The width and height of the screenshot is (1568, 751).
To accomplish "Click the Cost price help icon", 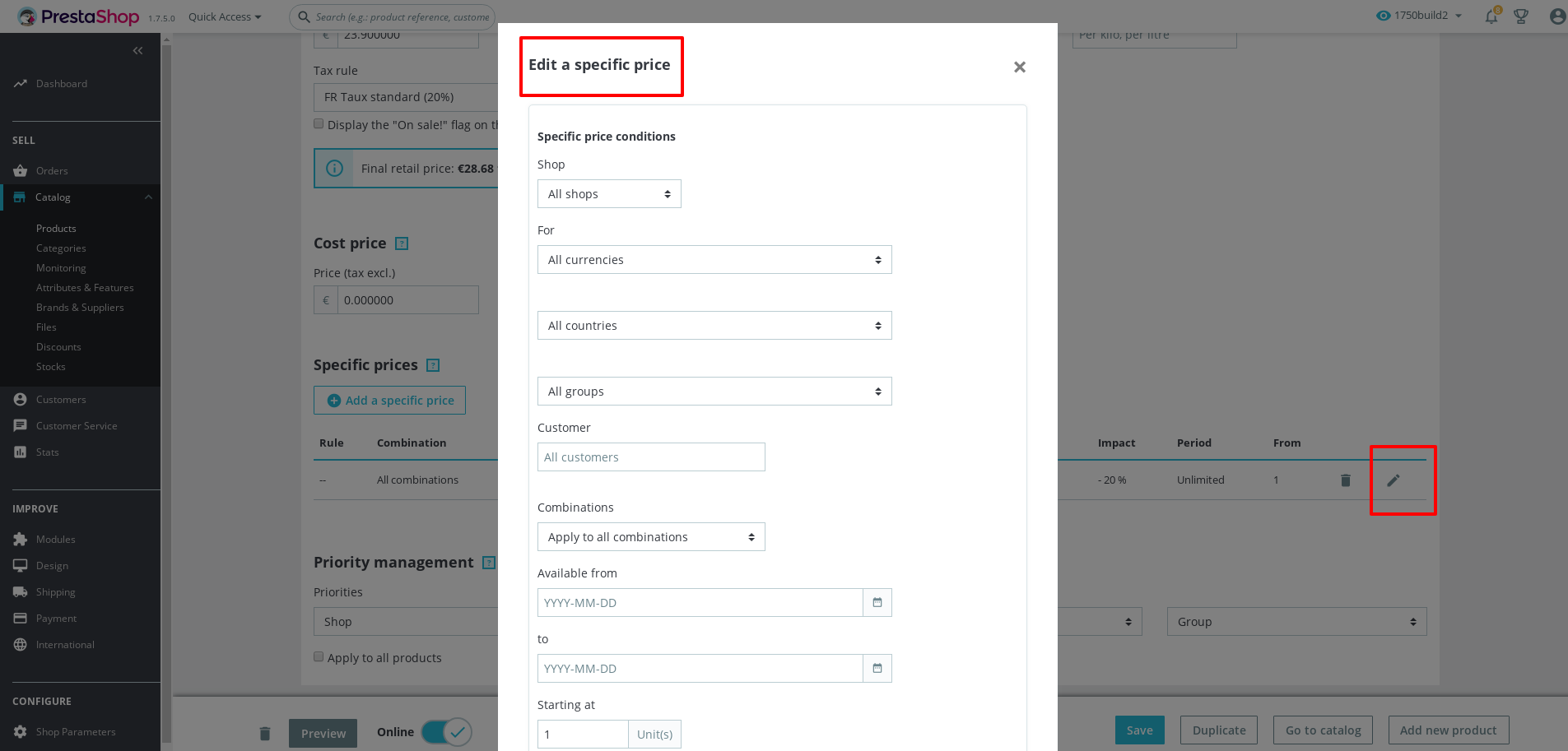I will (401, 243).
